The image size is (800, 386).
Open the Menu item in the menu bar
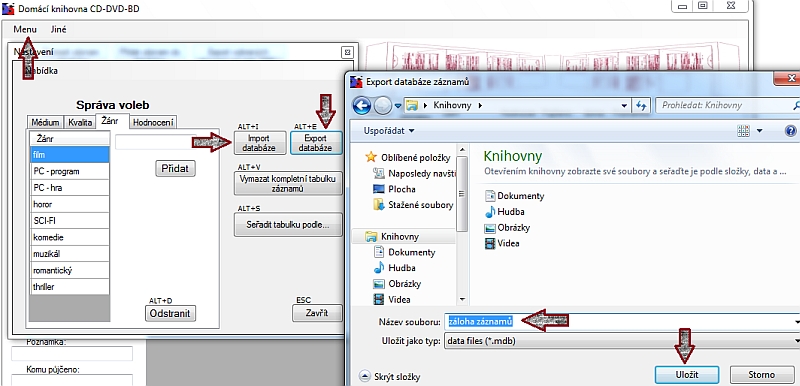click(25, 30)
